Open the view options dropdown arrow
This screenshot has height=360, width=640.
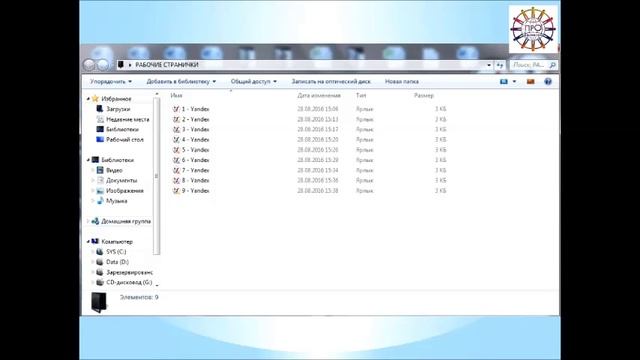514,82
